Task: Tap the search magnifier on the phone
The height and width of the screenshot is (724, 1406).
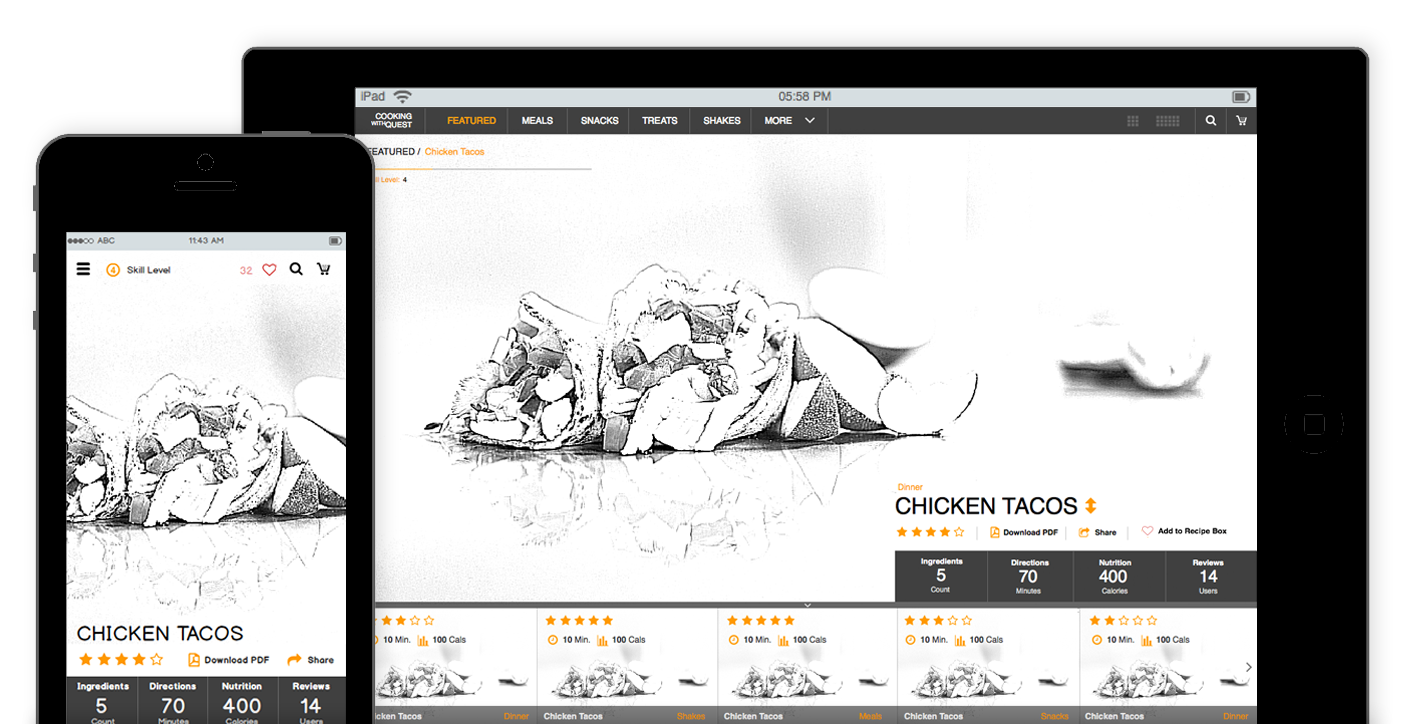Action: click(296, 269)
